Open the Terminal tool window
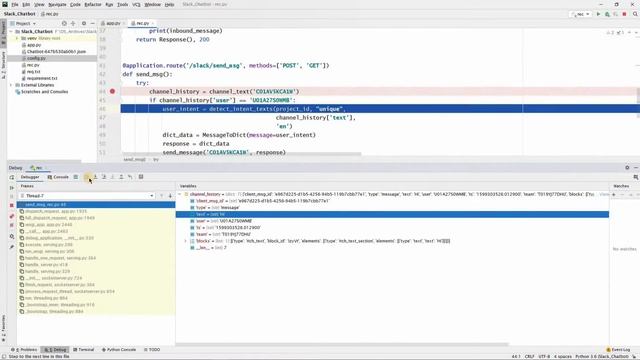Image resolution: width=640 pixels, height=360 pixels. [x=84, y=350]
